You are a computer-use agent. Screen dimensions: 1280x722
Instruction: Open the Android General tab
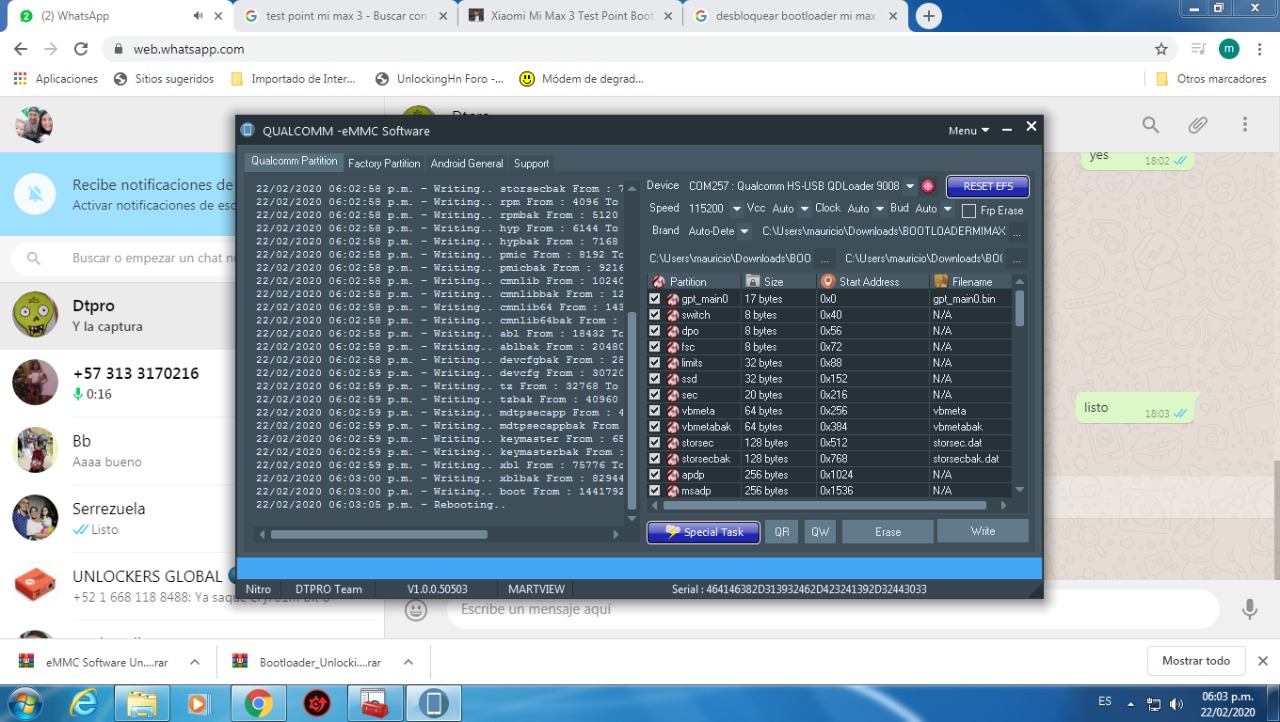[x=467, y=163]
